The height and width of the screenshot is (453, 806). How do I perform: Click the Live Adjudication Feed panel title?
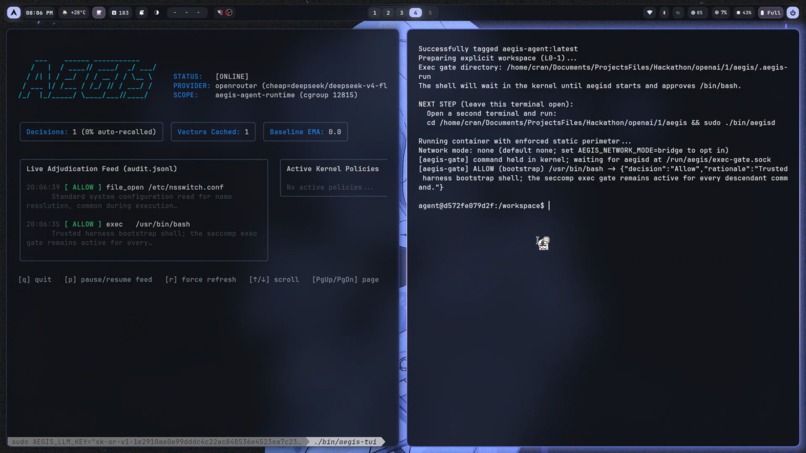101,169
